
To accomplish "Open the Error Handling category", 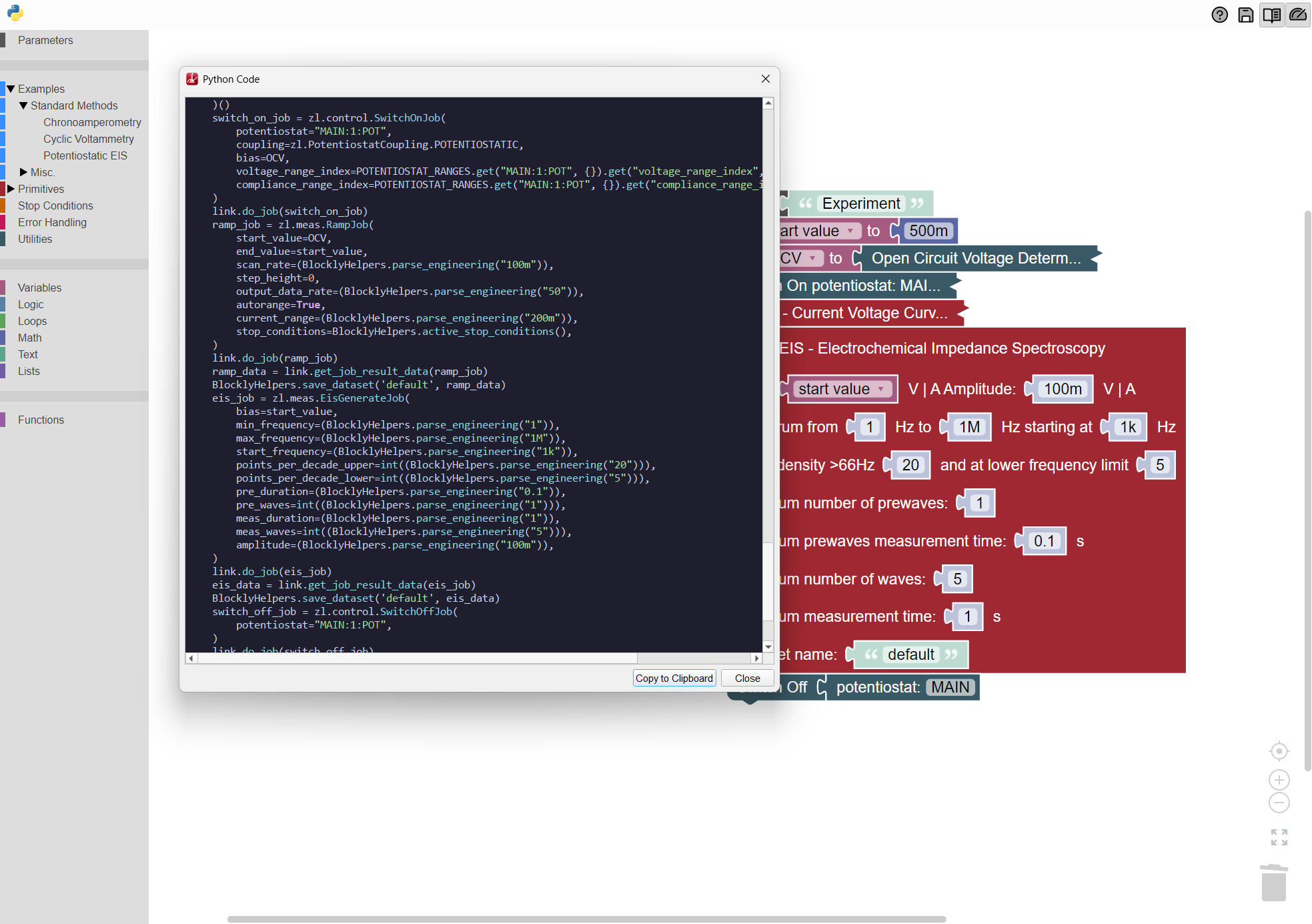I will click(52, 222).
